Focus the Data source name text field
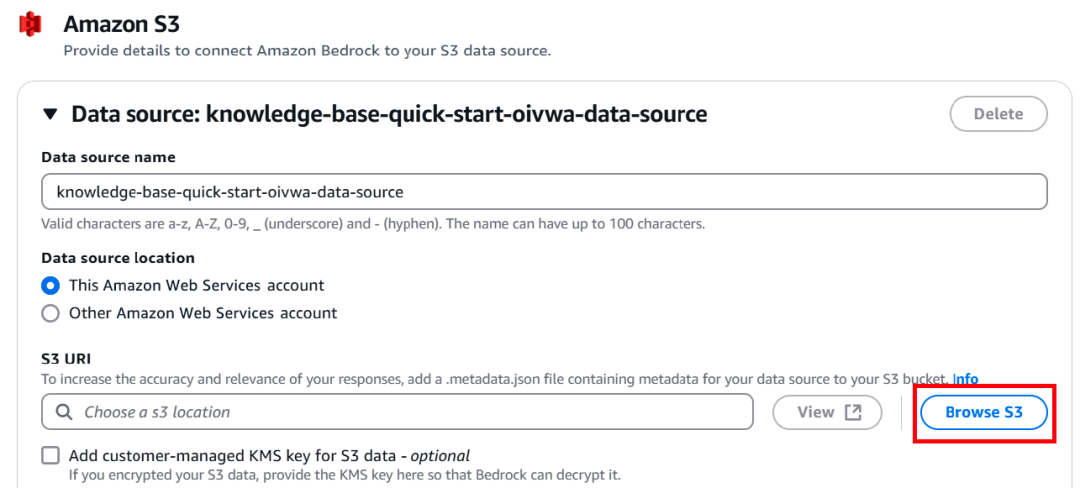Image resolution: width=1080 pixels, height=488 pixels. (x=544, y=191)
